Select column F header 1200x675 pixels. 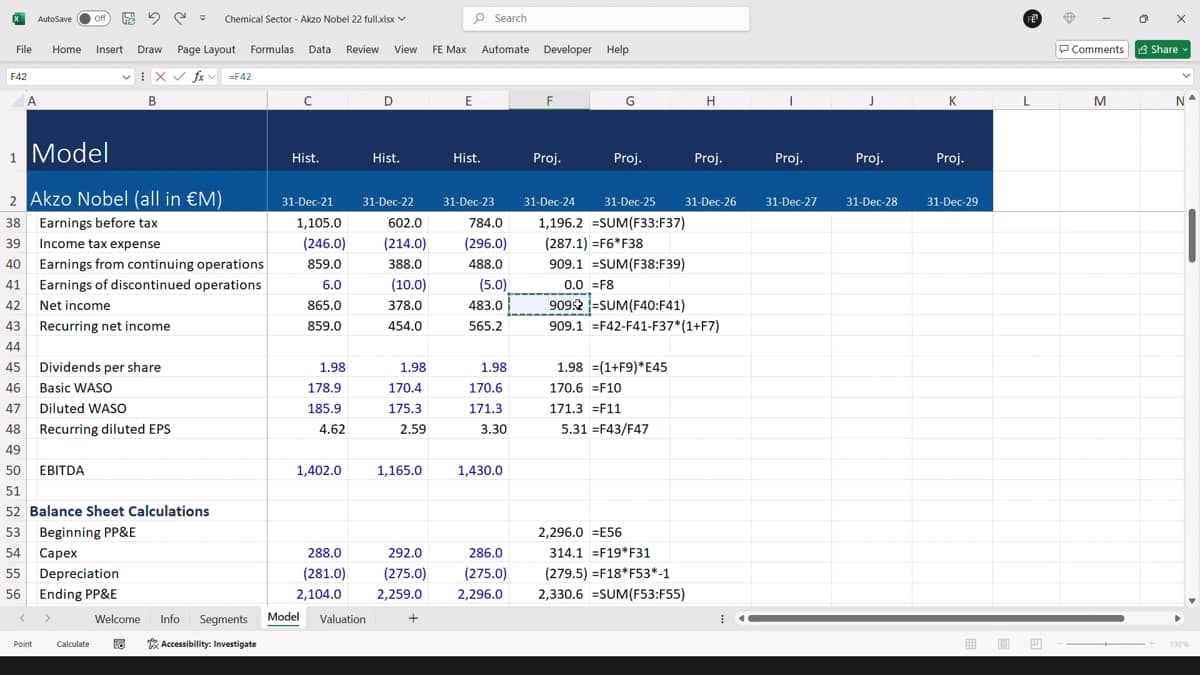tap(549, 101)
